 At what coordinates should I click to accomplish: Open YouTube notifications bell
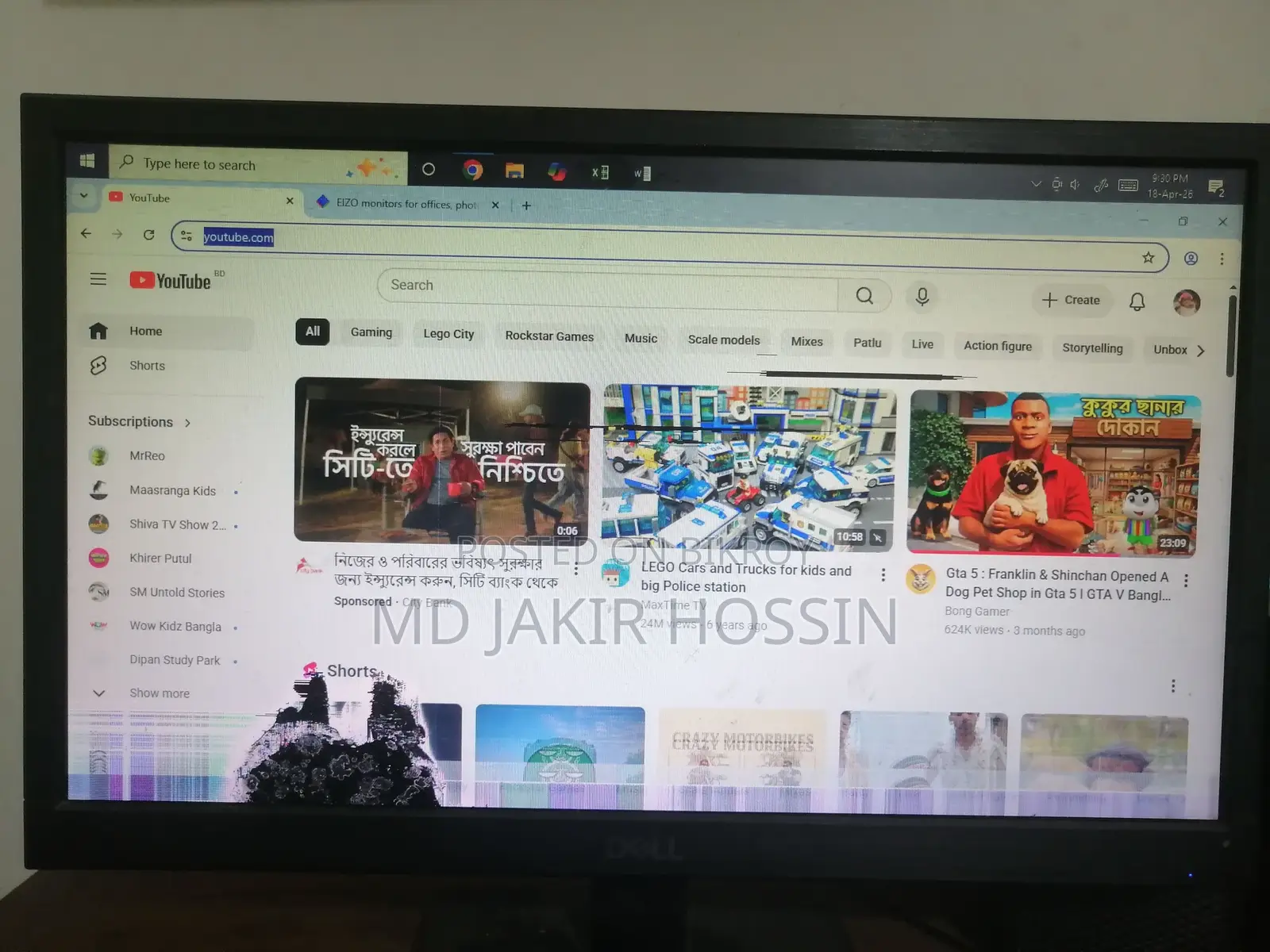[1137, 301]
